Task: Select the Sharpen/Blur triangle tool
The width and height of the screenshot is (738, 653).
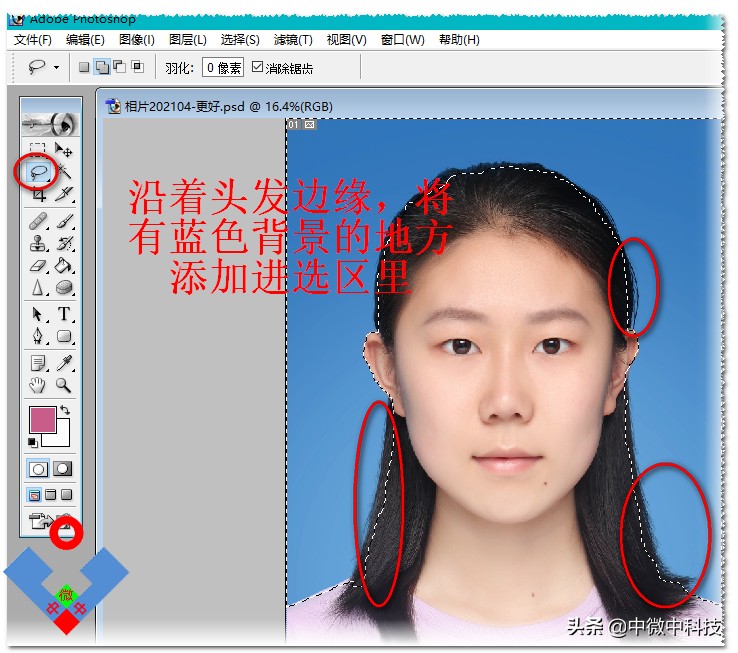Action: tap(38, 287)
